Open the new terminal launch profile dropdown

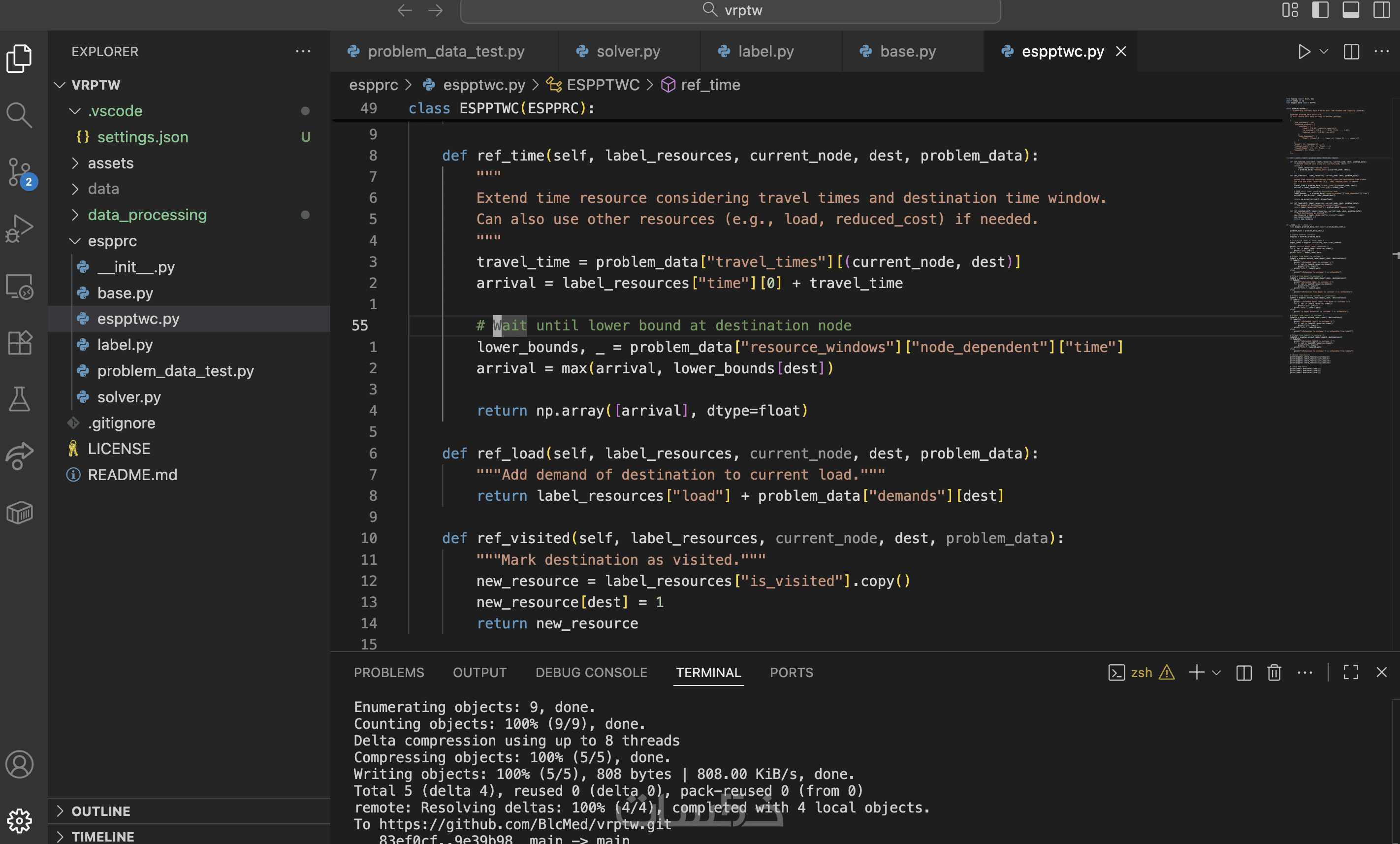(1216, 672)
